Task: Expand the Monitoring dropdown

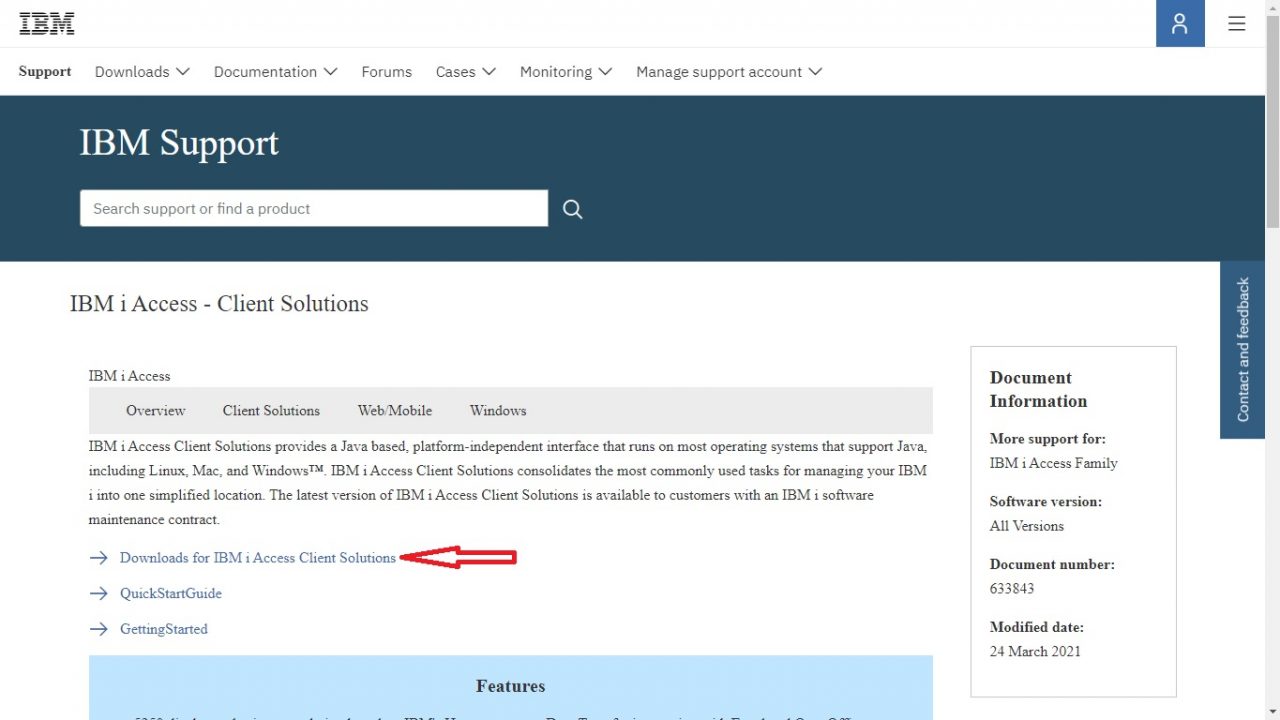Action: tap(565, 71)
